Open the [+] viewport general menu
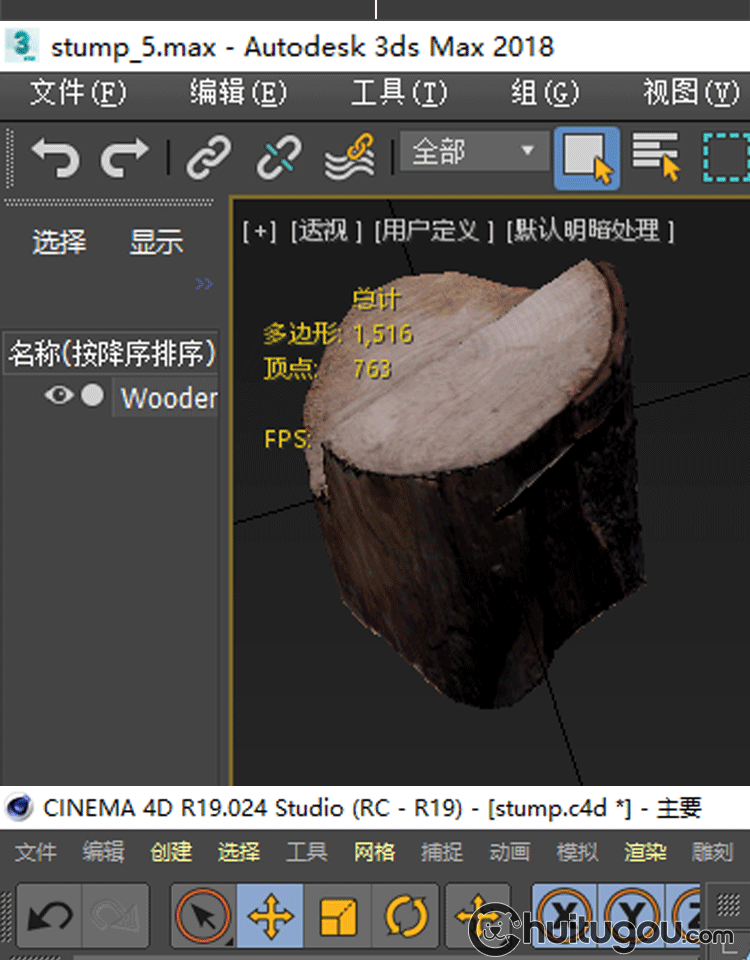Viewport: 750px width, 960px height. pyautogui.click(x=259, y=231)
